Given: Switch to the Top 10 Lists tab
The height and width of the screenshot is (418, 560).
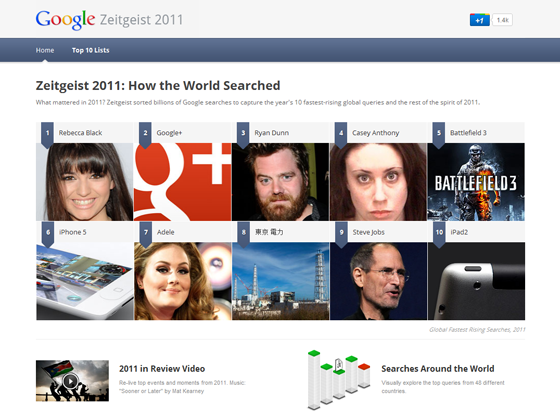Looking at the screenshot, I should [x=90, y=50].
